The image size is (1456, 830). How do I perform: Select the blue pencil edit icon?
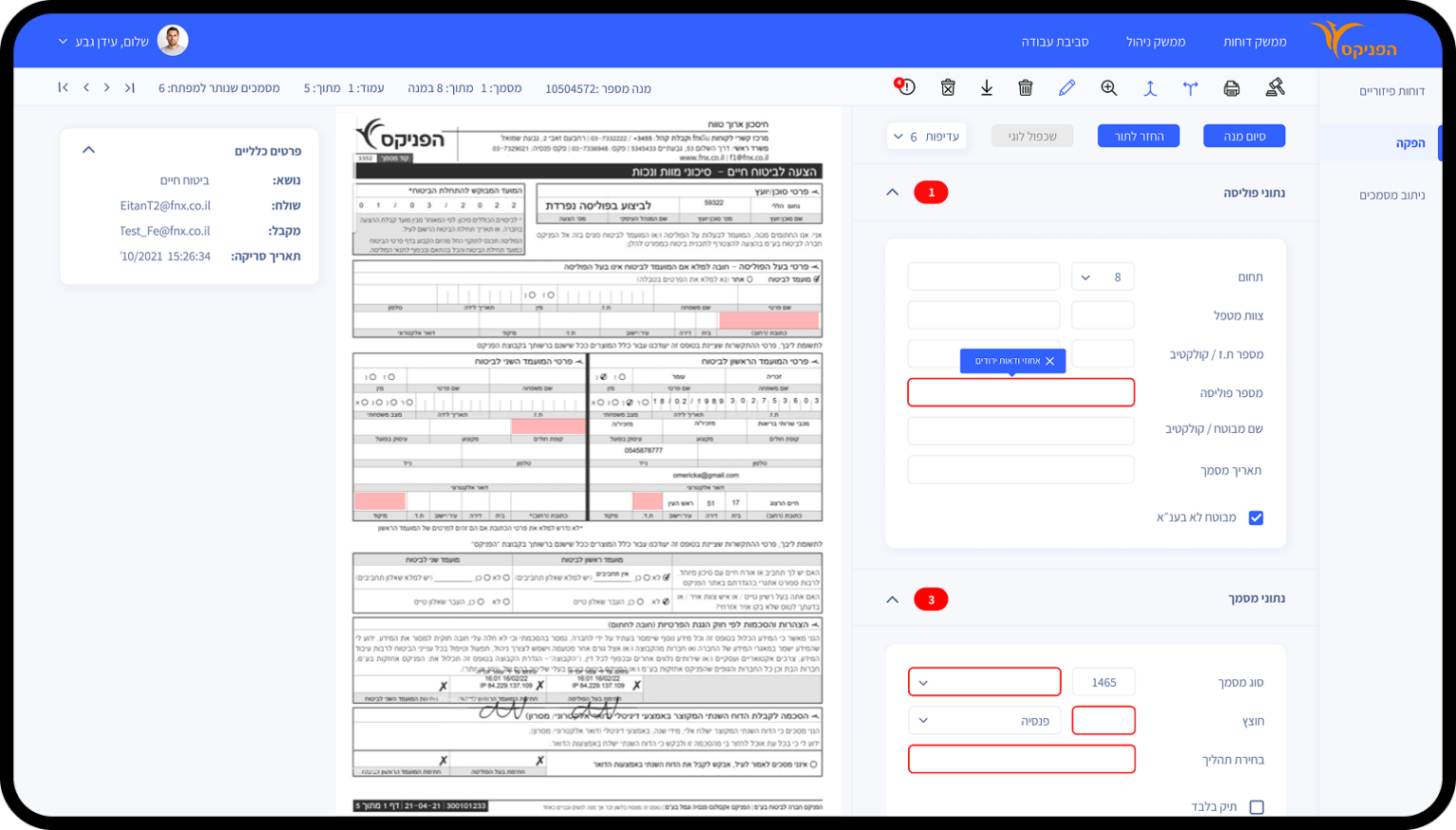1066,88
